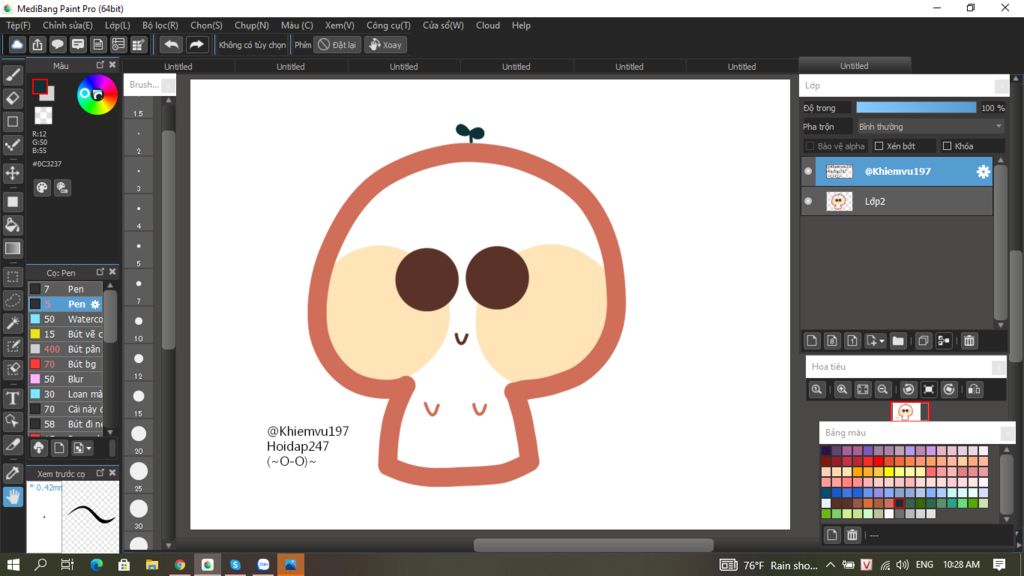Viewport: 1024px width, 576px height.
Task: Click the color wheel in Màu panel
Action: [x=97, y=95]
